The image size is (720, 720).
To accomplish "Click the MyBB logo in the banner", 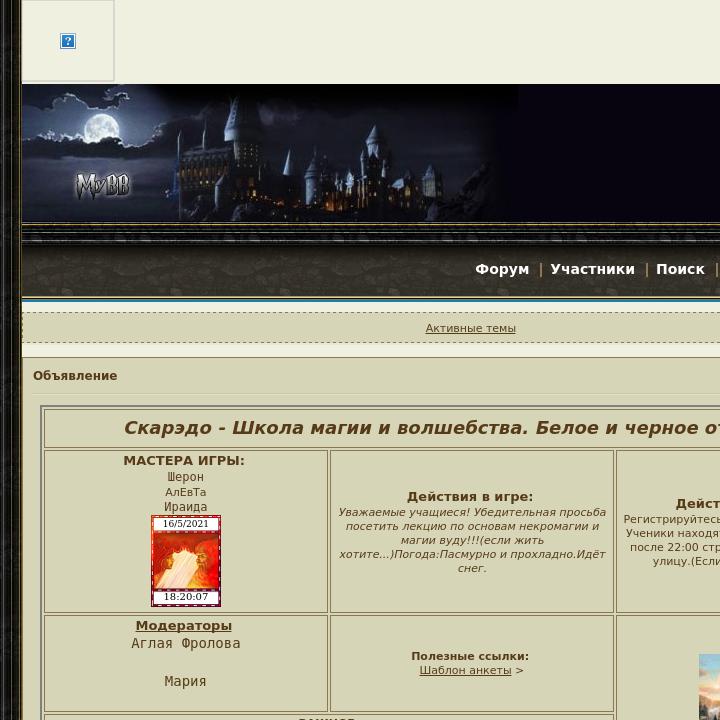I will coord(102,186).
